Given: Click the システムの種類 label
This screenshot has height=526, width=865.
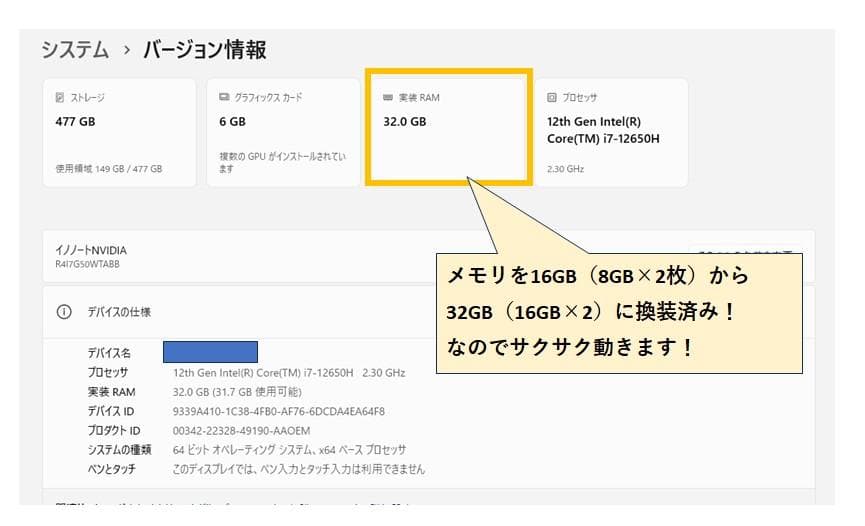Looking at the screenshot, I should pyautogui.click(x=119, y=450).
